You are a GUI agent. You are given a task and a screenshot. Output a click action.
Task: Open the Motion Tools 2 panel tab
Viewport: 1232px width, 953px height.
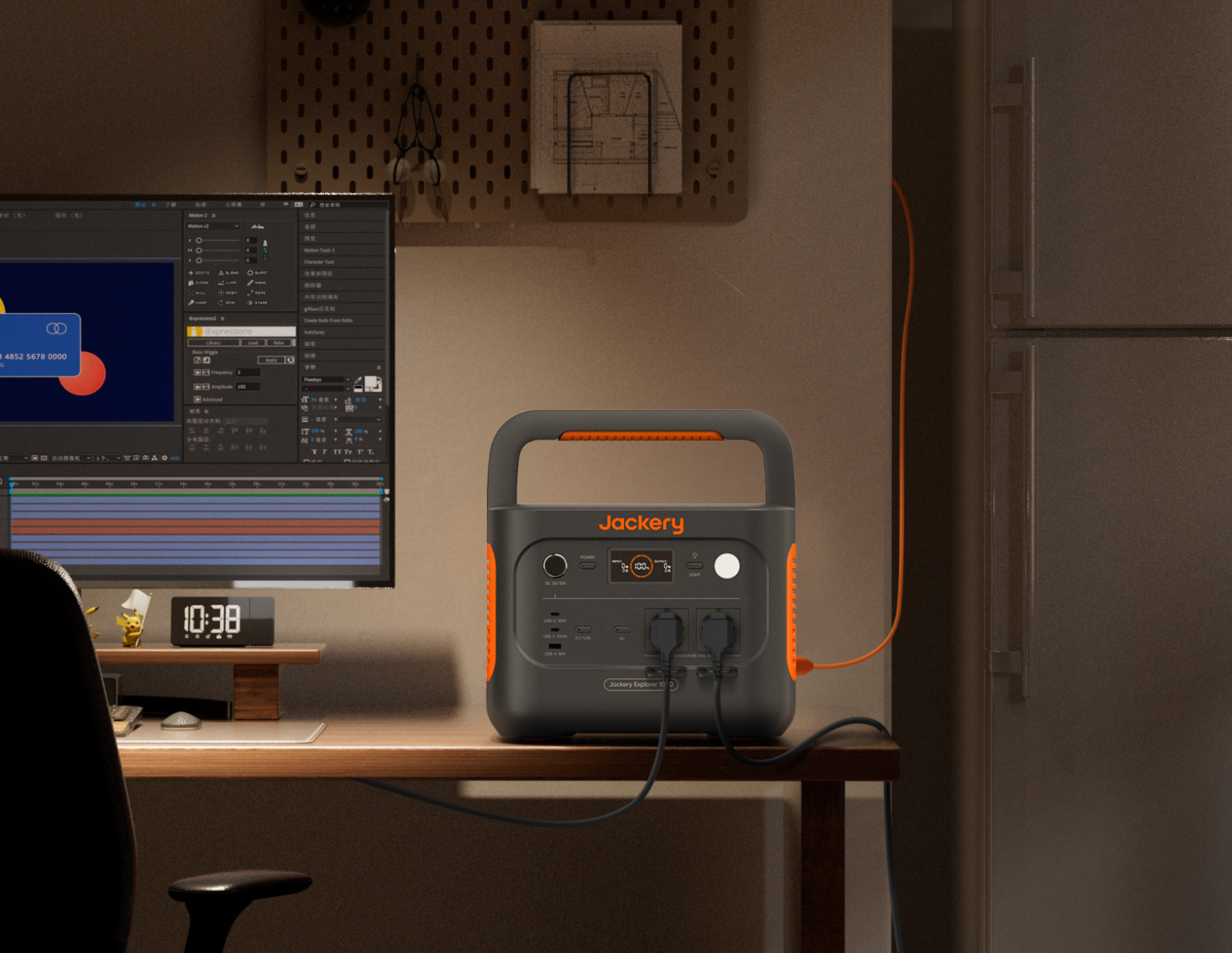coord(319,251)
